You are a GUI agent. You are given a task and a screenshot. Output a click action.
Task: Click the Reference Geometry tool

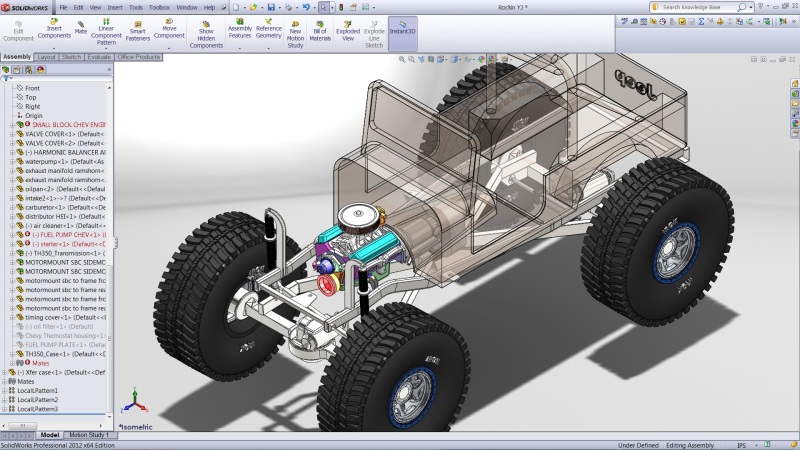click(x=268, y=29)
